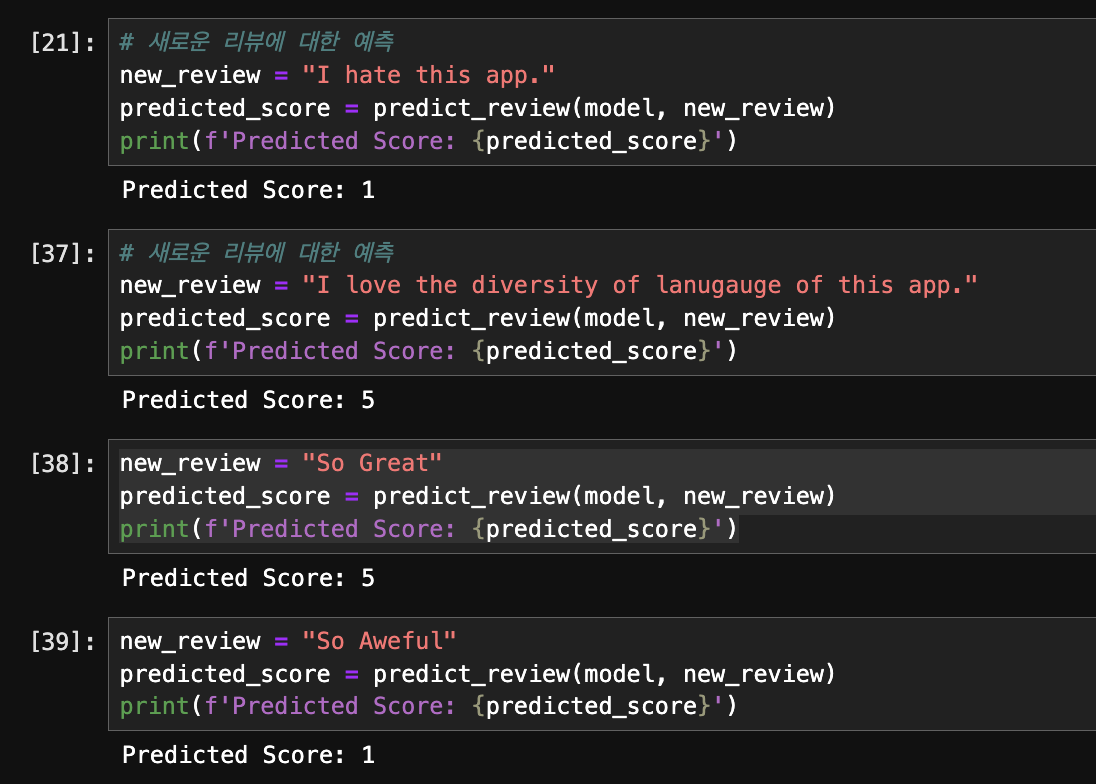This screenshot has width=1096, height=784.
Task: Click the string about diversity of lanugauge
Action: [640, 286]
